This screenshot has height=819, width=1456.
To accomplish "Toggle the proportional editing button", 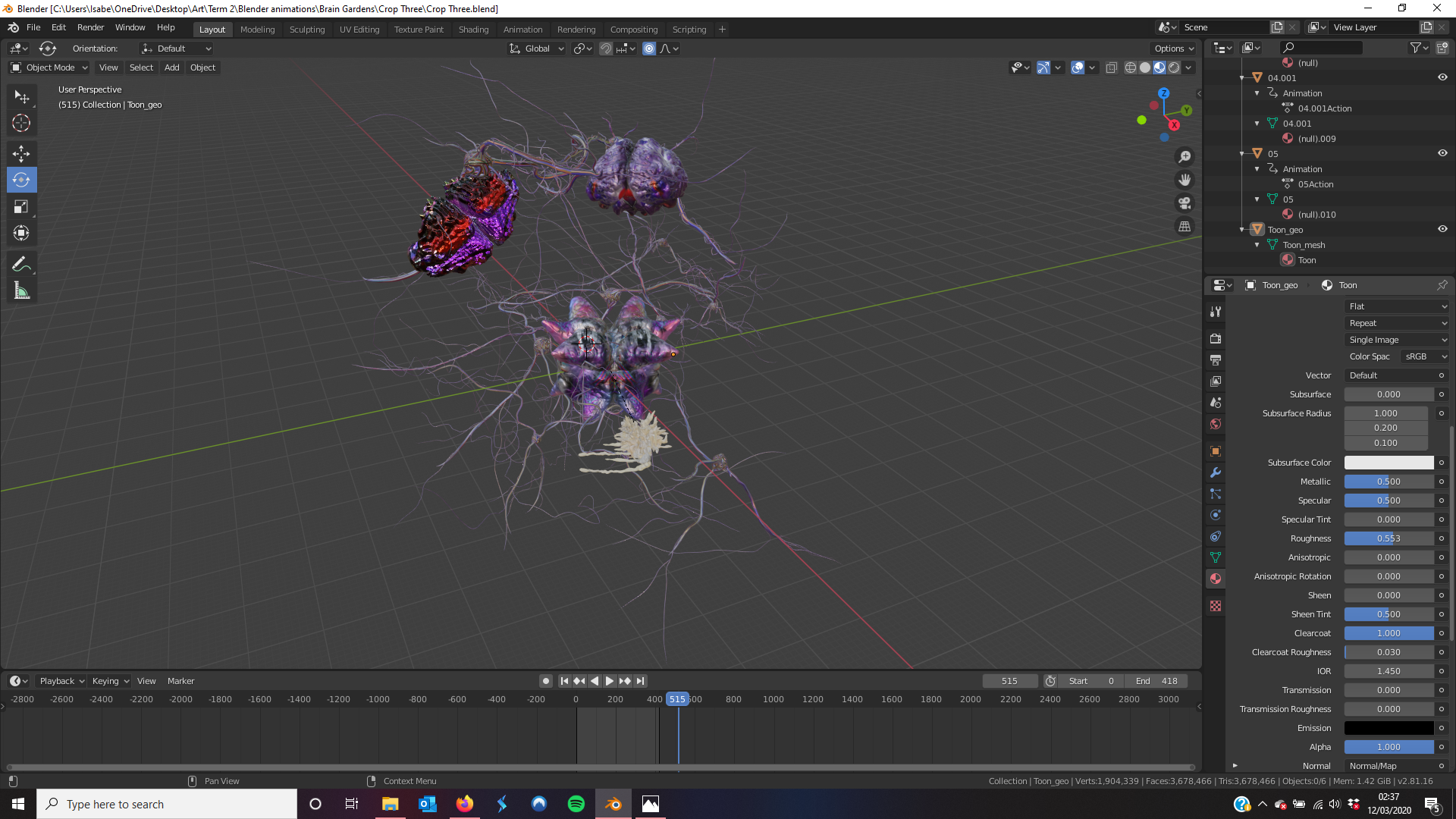I will [x=649, y=49].
